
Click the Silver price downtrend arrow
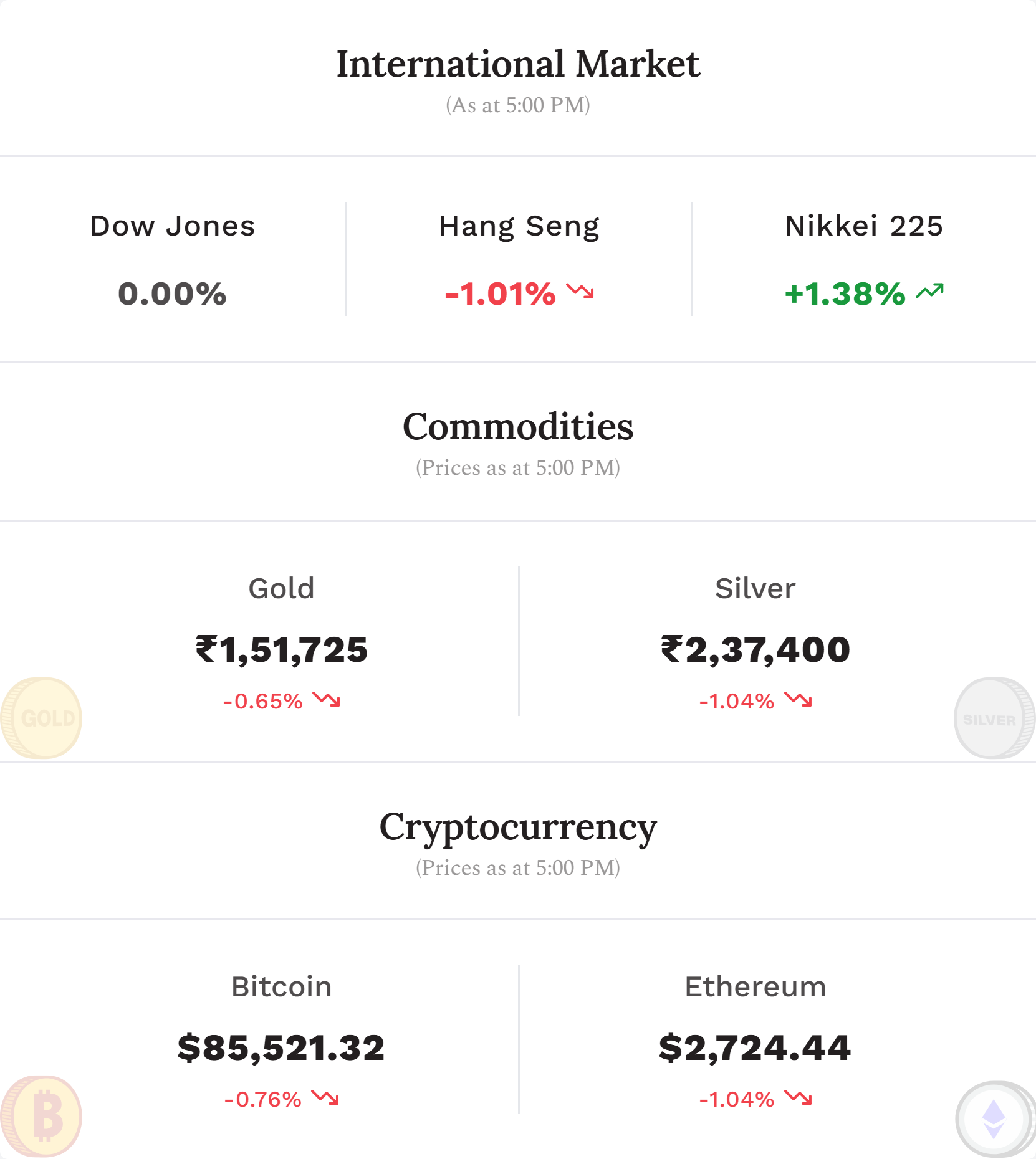click(x=798, y=699)
